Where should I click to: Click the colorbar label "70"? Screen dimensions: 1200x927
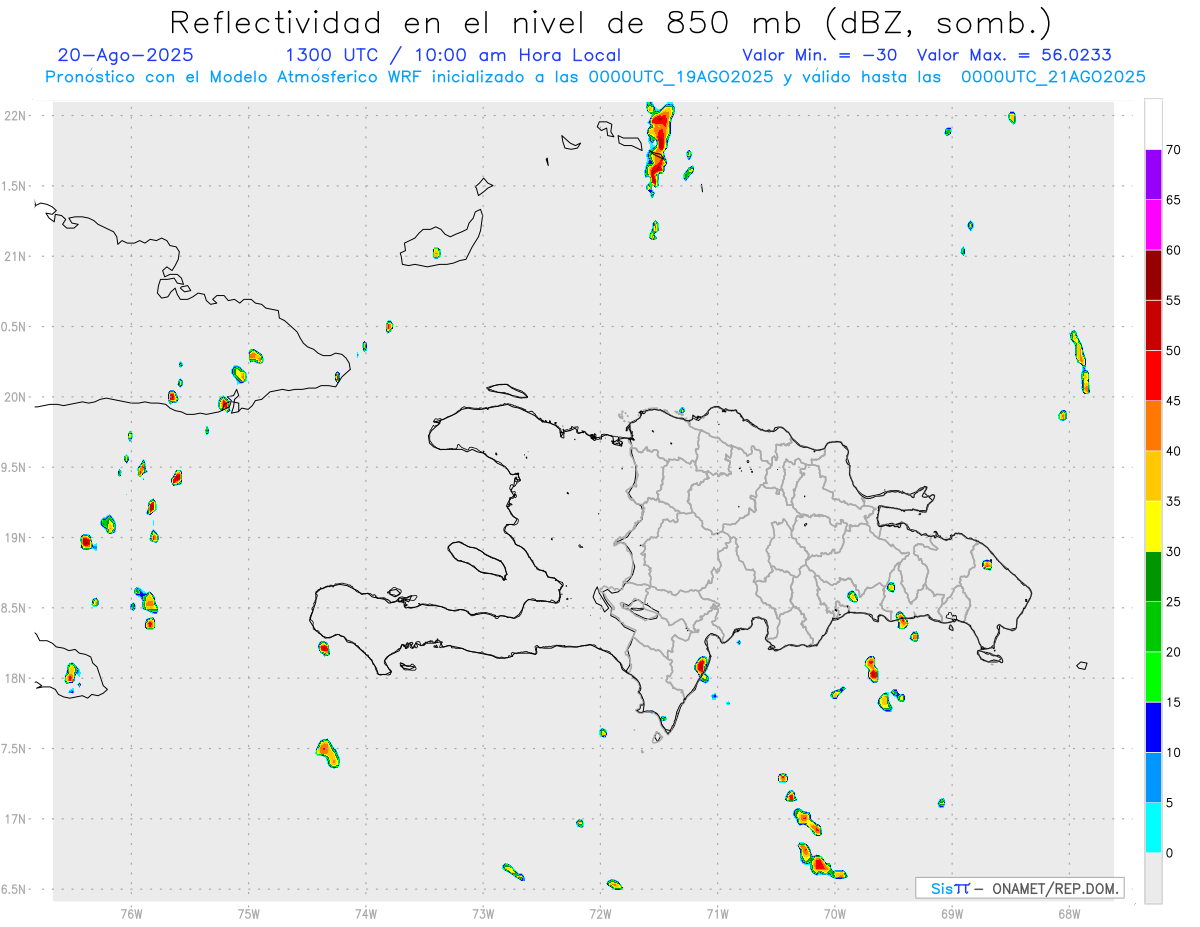click(x=1174, y=150)
